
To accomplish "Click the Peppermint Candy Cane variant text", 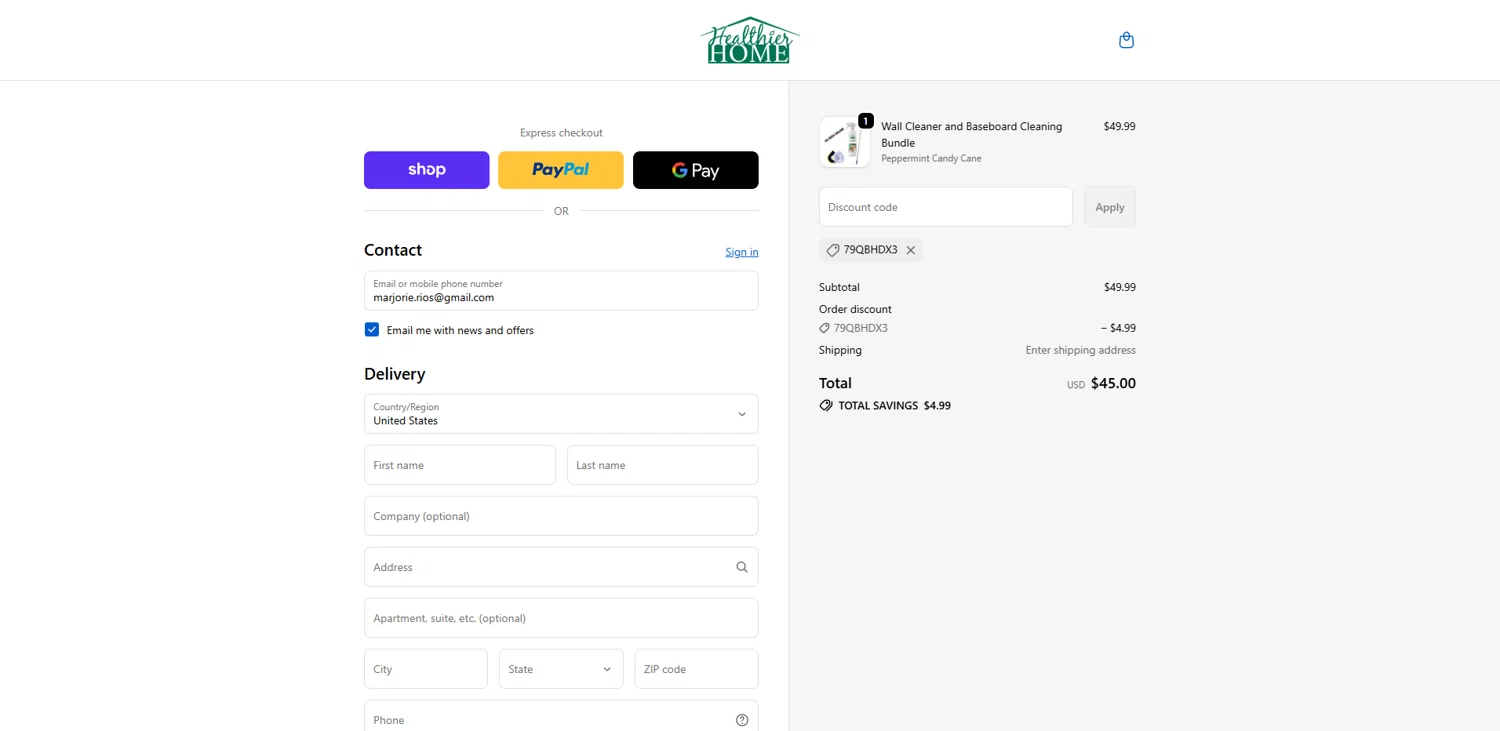I will click(931, 158).
